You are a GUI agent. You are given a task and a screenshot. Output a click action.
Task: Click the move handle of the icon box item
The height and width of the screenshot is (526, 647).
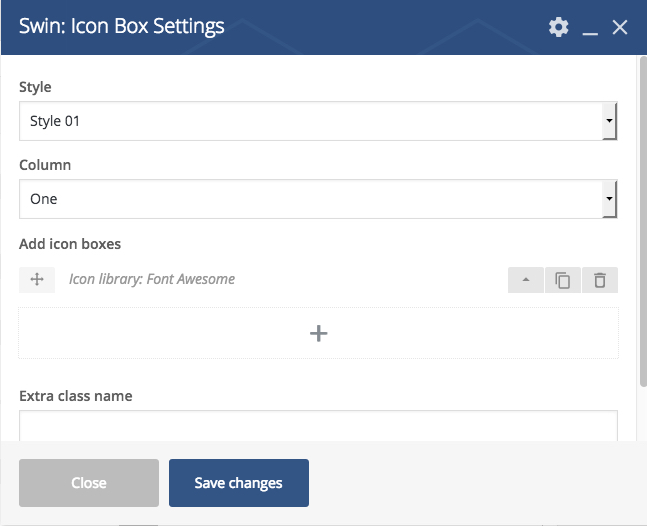coord(37,279)
